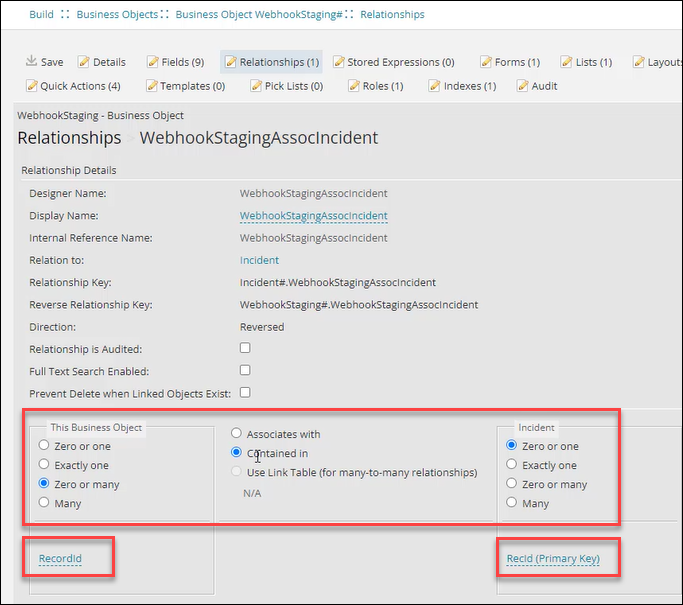
Task: Open Indexes (1) section
Action: coord(462,86)
